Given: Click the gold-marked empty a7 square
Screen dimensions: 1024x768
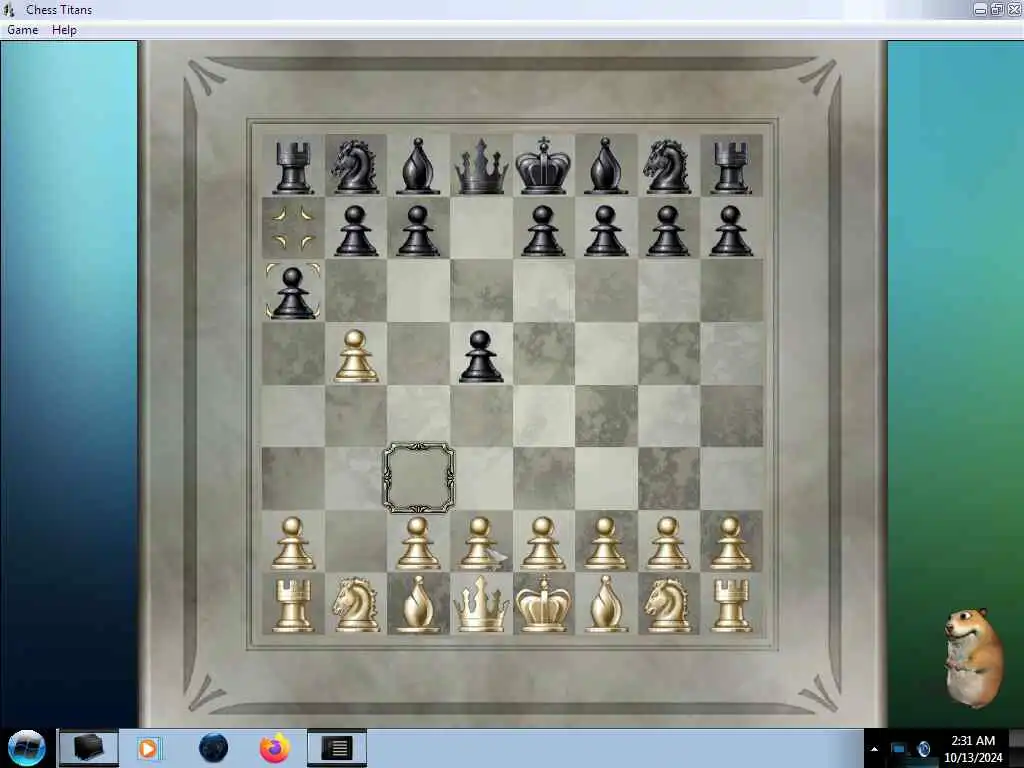Looking at the screenshot, I should [x=293, y=229].
